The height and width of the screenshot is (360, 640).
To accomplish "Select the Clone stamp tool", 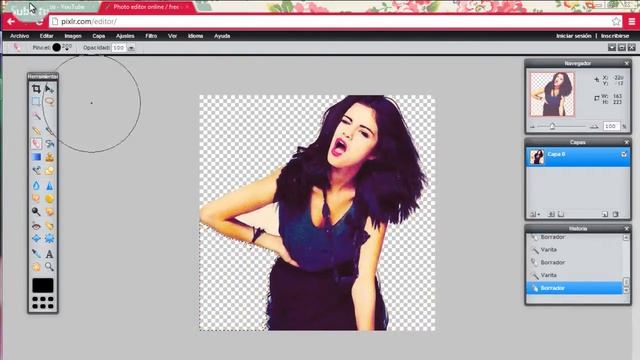I will (49, 157).
